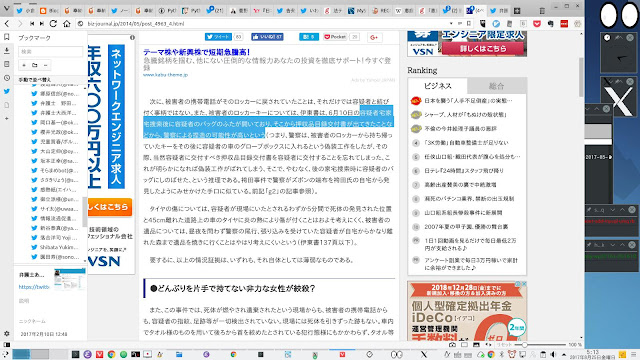The image size is (640, 360).
Task: Open the Vivaldi main menu
Action: 6,9
